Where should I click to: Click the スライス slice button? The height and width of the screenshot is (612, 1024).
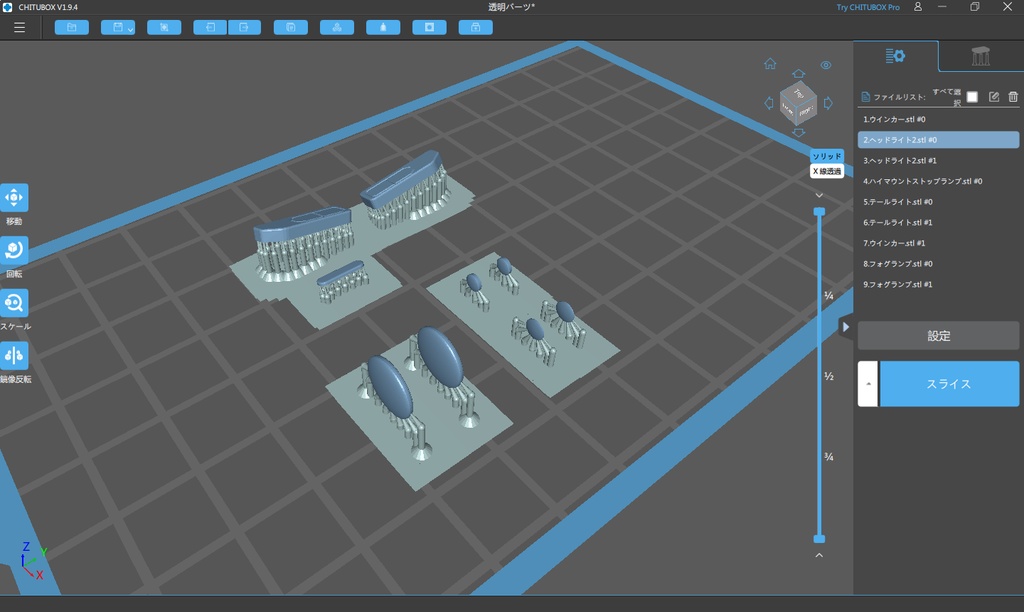coord(949,384)
